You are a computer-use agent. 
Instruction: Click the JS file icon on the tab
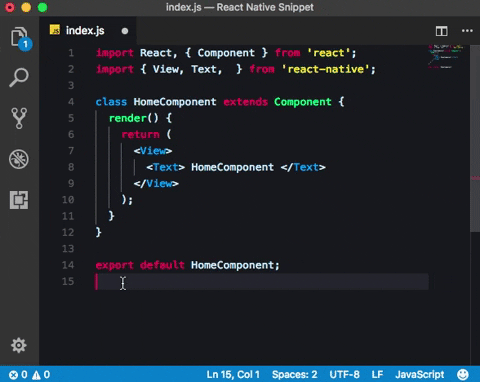click(55, 30)
